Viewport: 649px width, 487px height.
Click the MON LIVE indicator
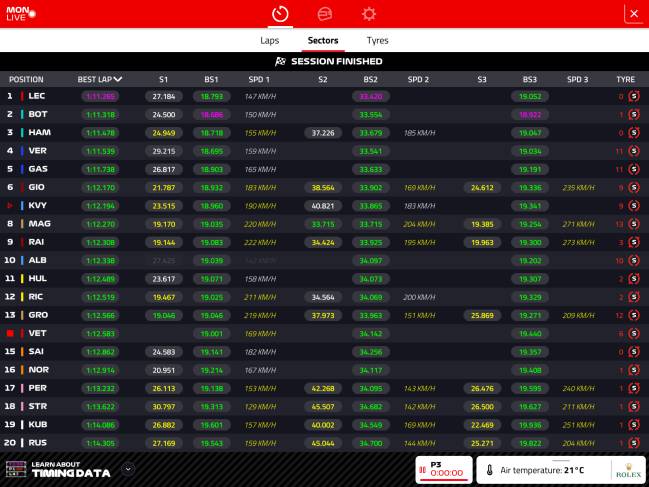[x=20, y=14]
